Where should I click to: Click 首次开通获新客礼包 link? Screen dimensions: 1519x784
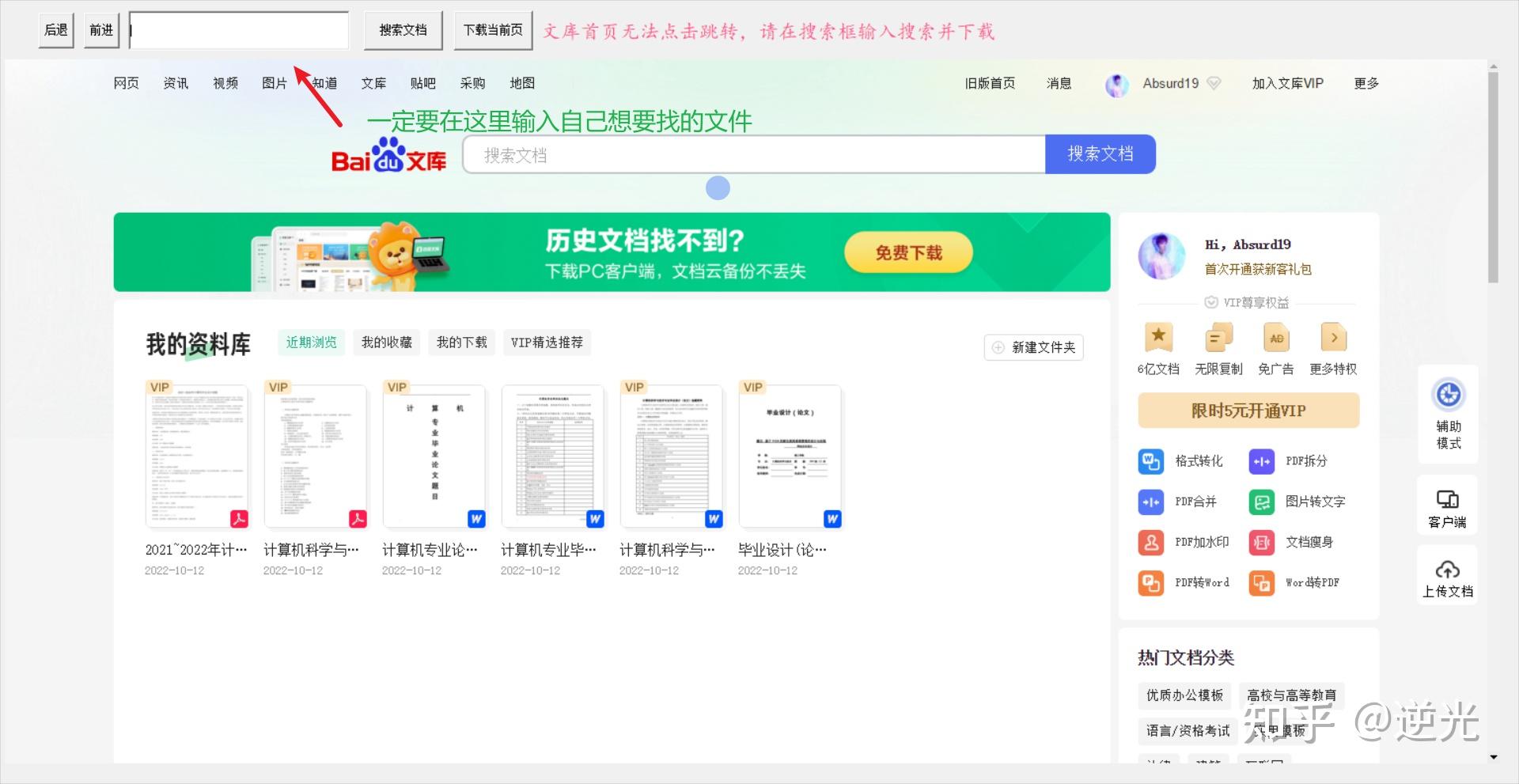(1258, 269)
